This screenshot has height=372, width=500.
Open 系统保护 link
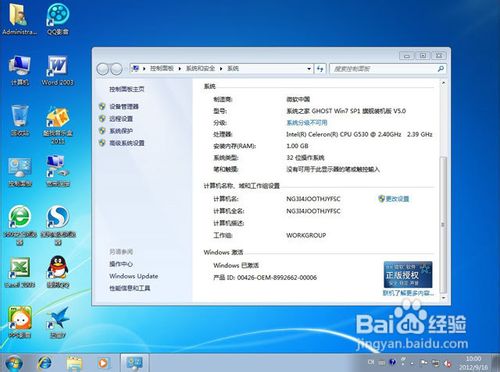click(x=121, y=131)
